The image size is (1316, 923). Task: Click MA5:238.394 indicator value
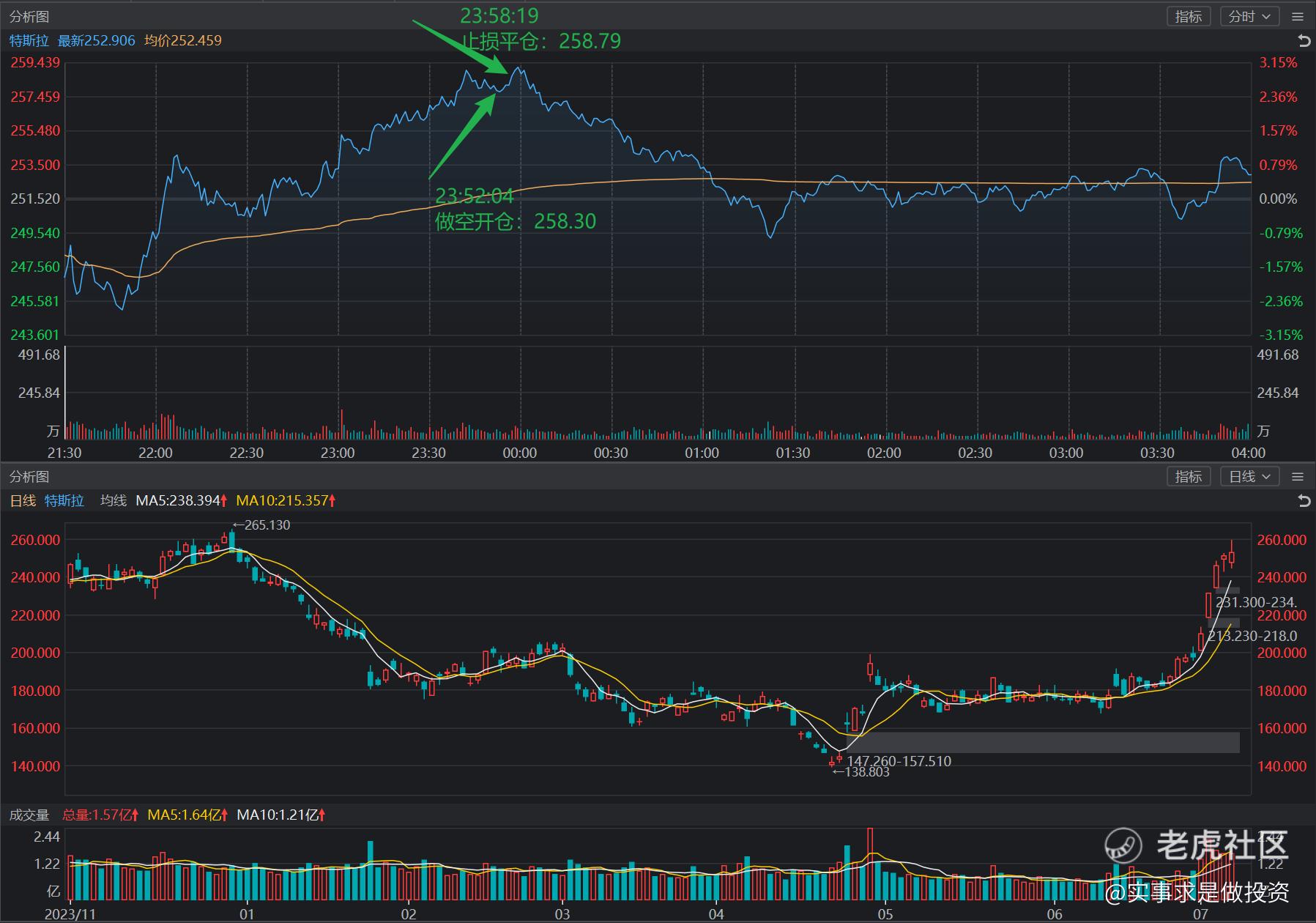point(182,500)
